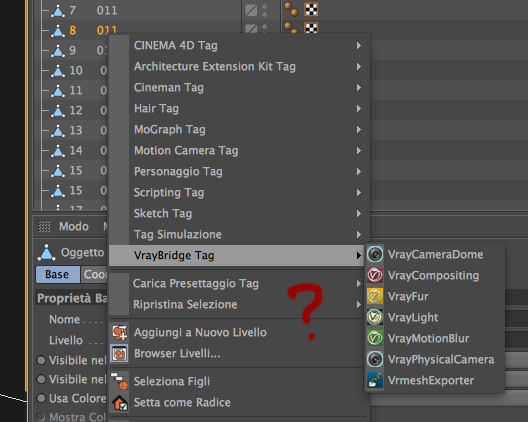Toggle the Usa Colore radio dot
The image size is (528, 422).
41,398
